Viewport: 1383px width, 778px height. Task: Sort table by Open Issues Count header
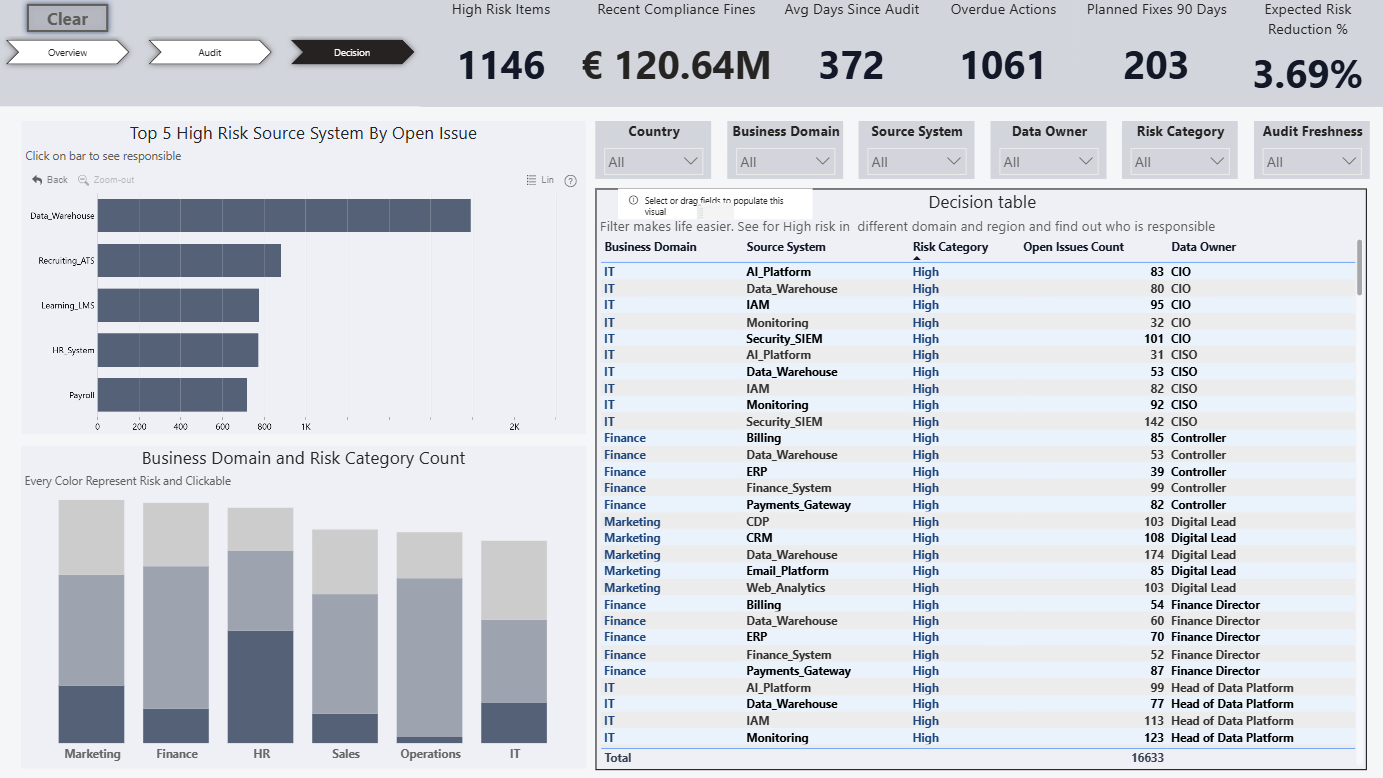1073,247
